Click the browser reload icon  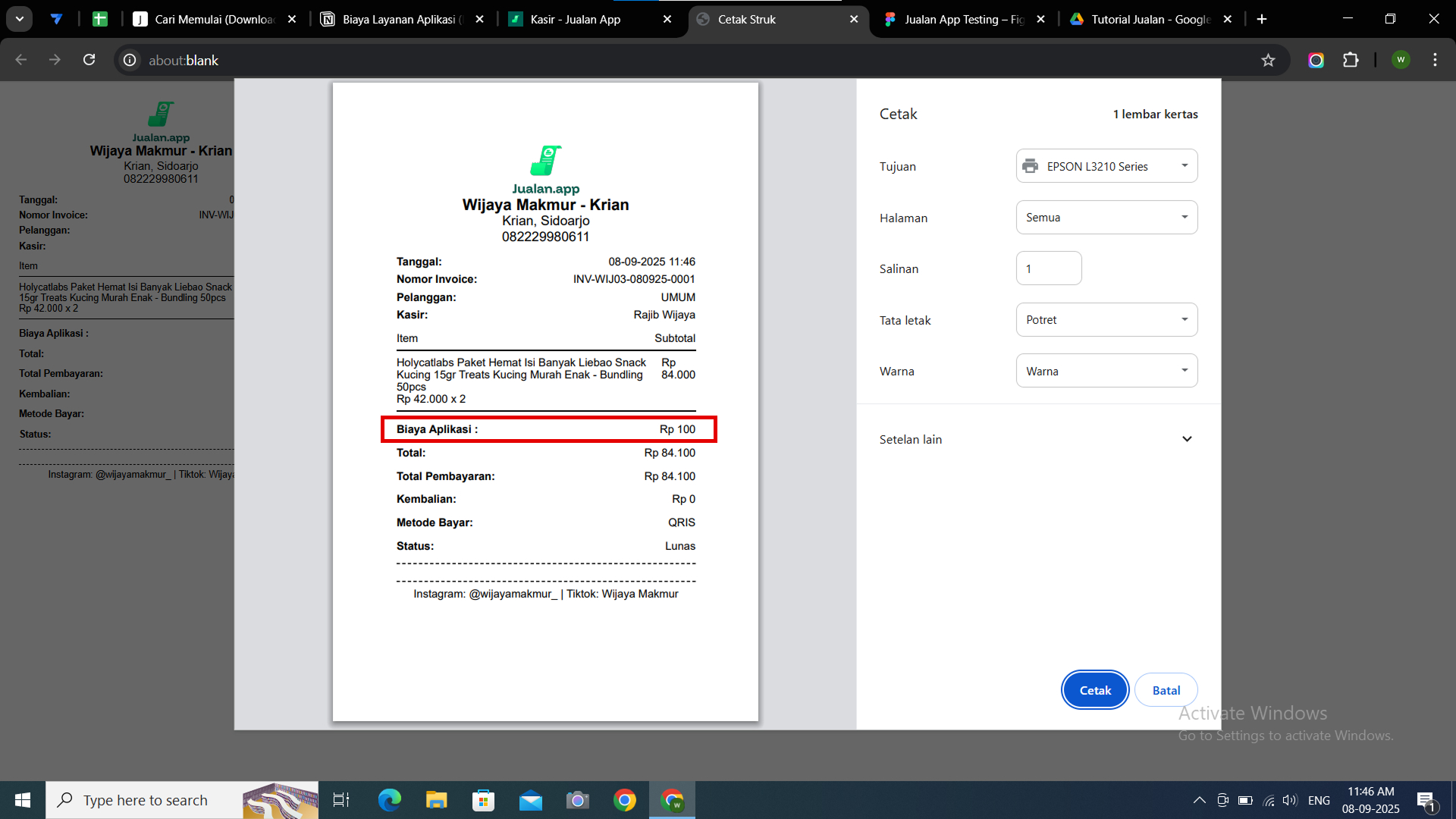[x=89, y=60]
